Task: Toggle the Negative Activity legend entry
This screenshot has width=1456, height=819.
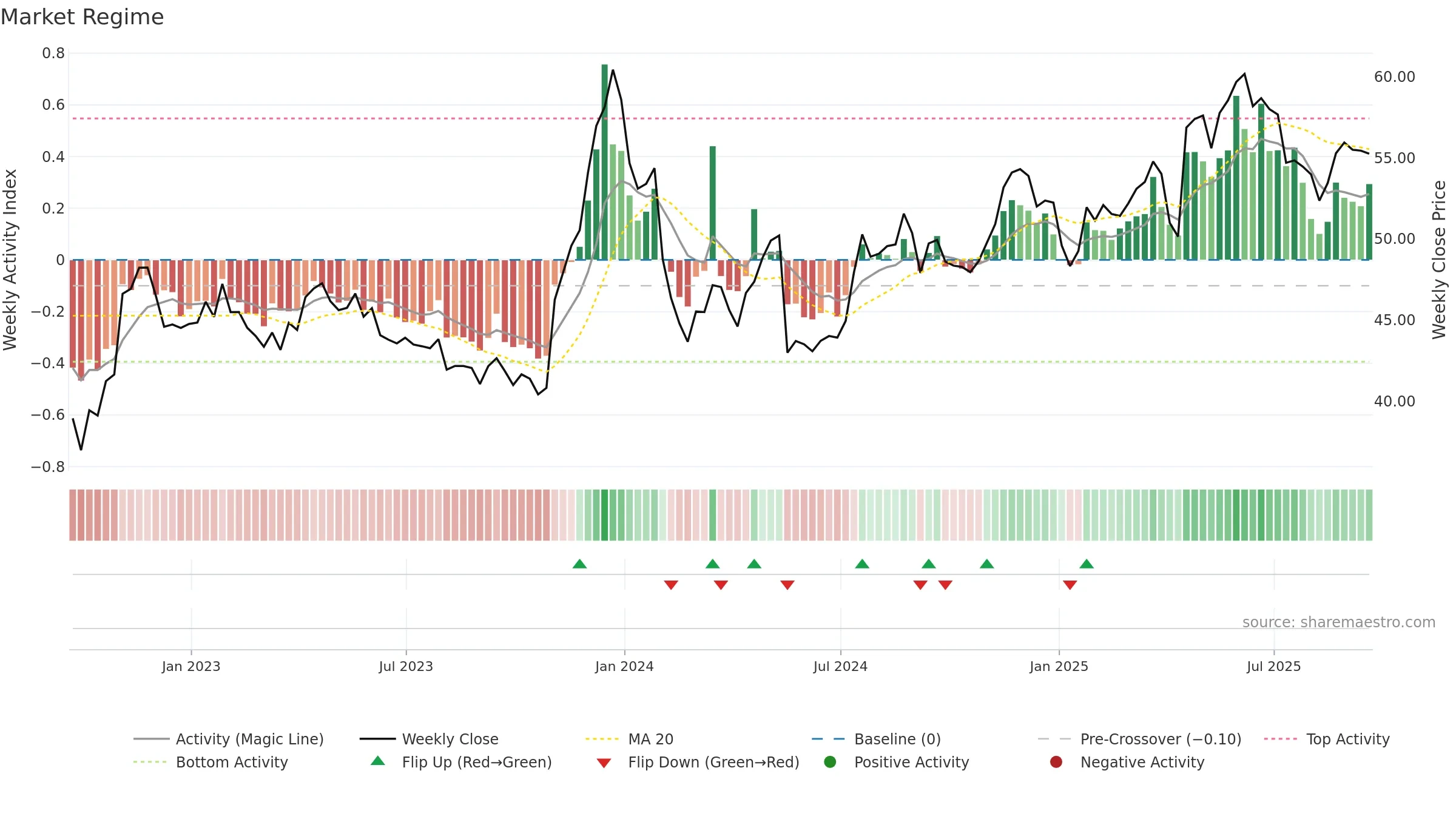Action: pyautogui.click(x=1127, y=762)
